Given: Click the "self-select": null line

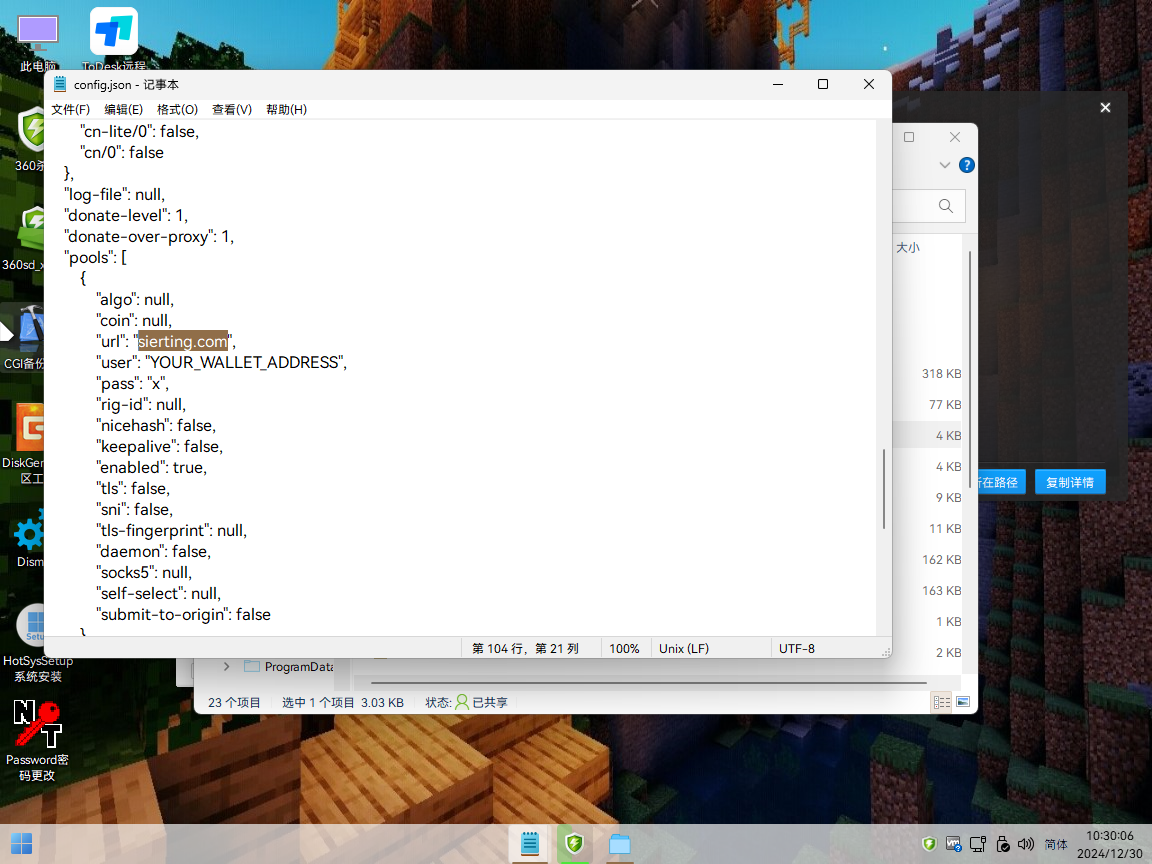Looking at the screenshot, I should (x=159, y=594).
